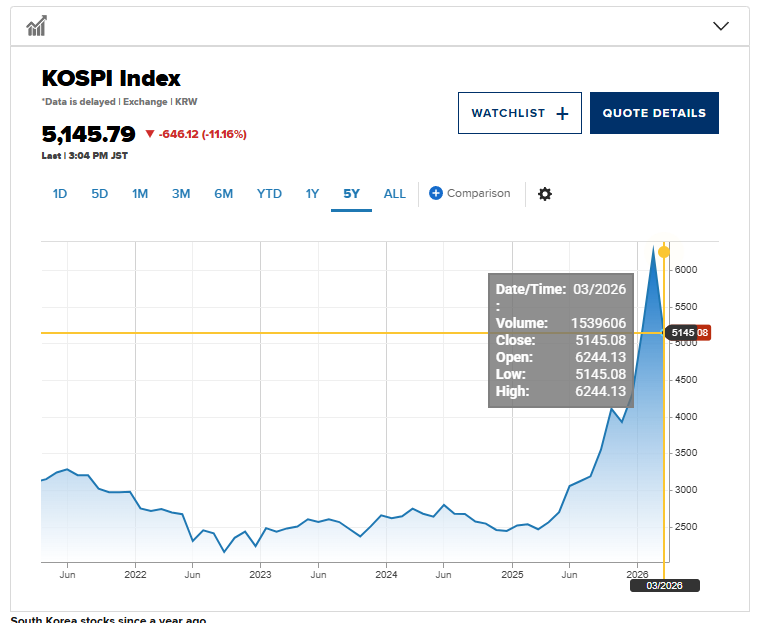Viewport: 761px width, 623px height.
Task: Click the 2500 y-axis label
Action: click(x=686, y=527)
